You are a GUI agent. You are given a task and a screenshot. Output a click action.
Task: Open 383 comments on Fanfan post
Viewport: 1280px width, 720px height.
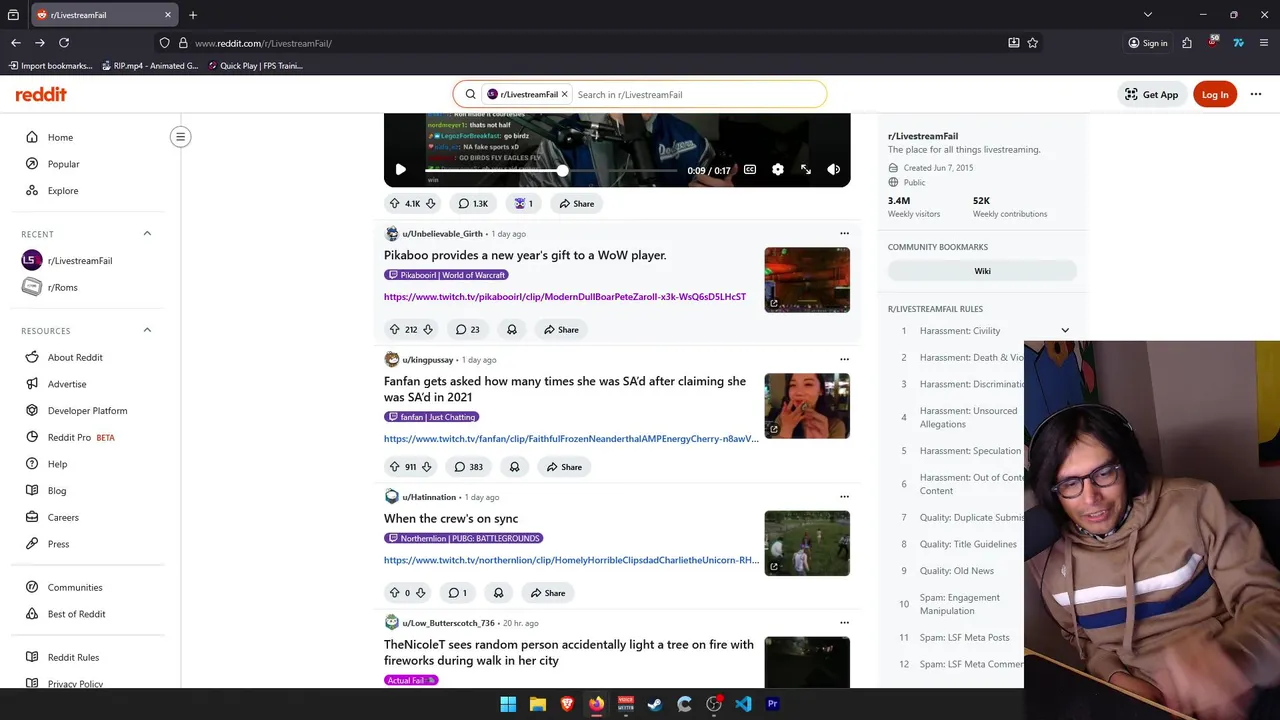(469, 467)
